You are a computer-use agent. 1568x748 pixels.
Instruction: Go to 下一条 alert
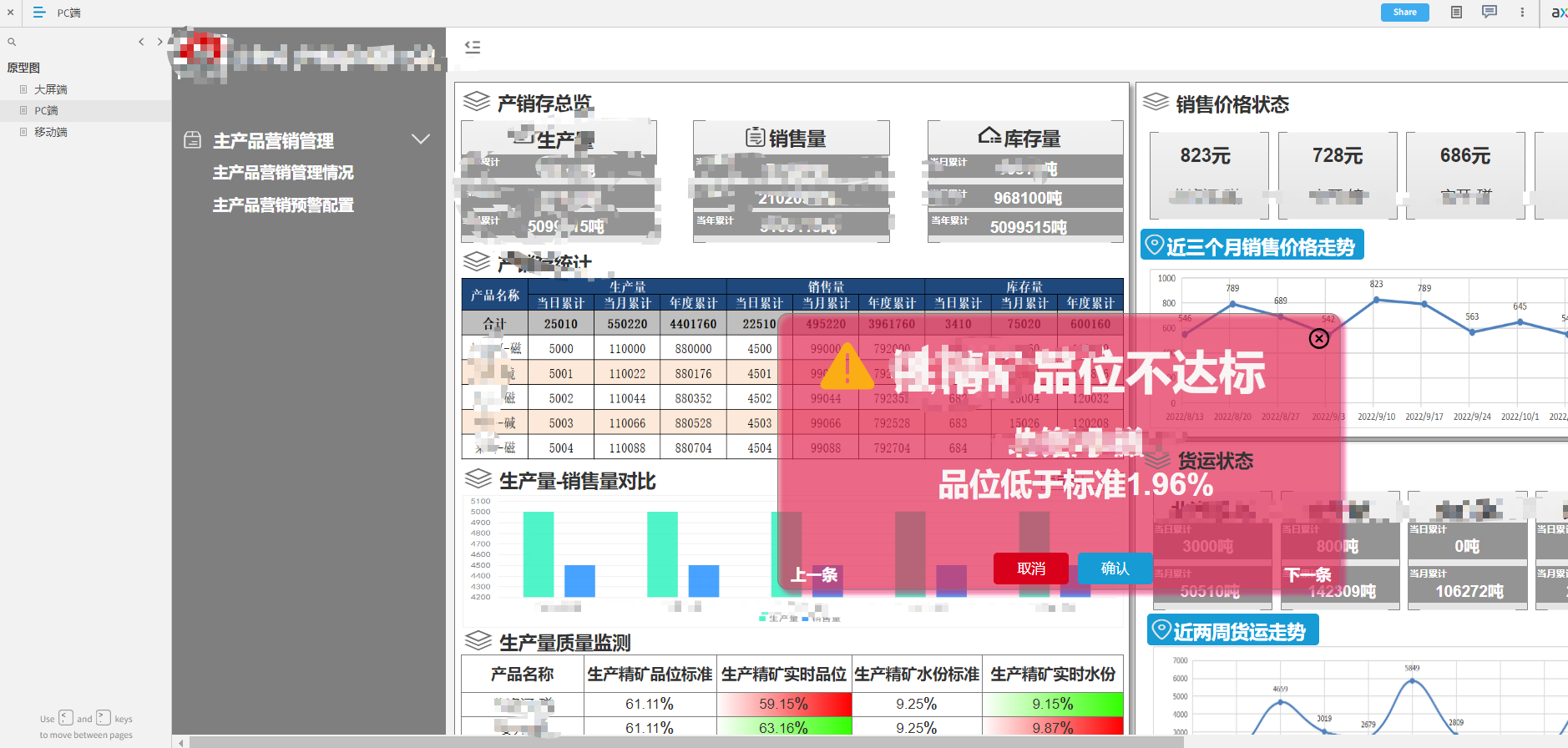(x=1308, y=574)
